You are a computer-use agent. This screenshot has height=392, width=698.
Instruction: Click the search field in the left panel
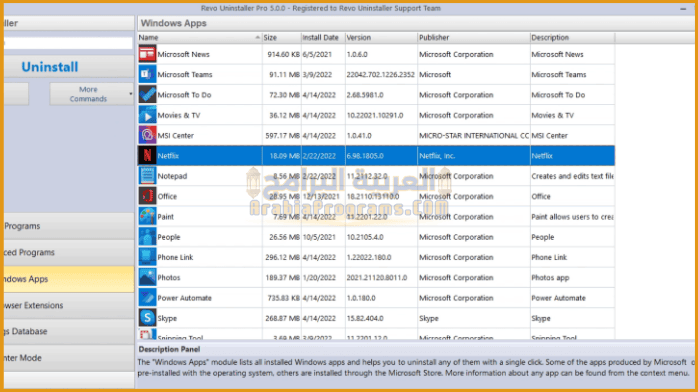(68, 43)
